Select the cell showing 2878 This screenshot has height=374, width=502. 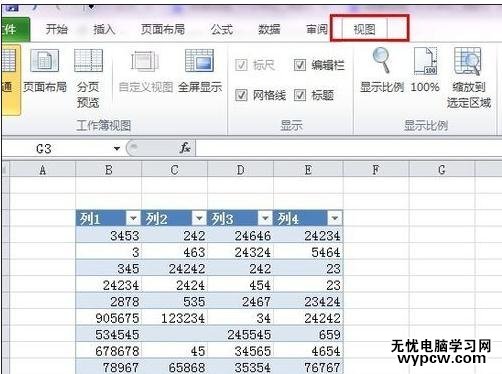pyautogui.click(x=109, y=301)
